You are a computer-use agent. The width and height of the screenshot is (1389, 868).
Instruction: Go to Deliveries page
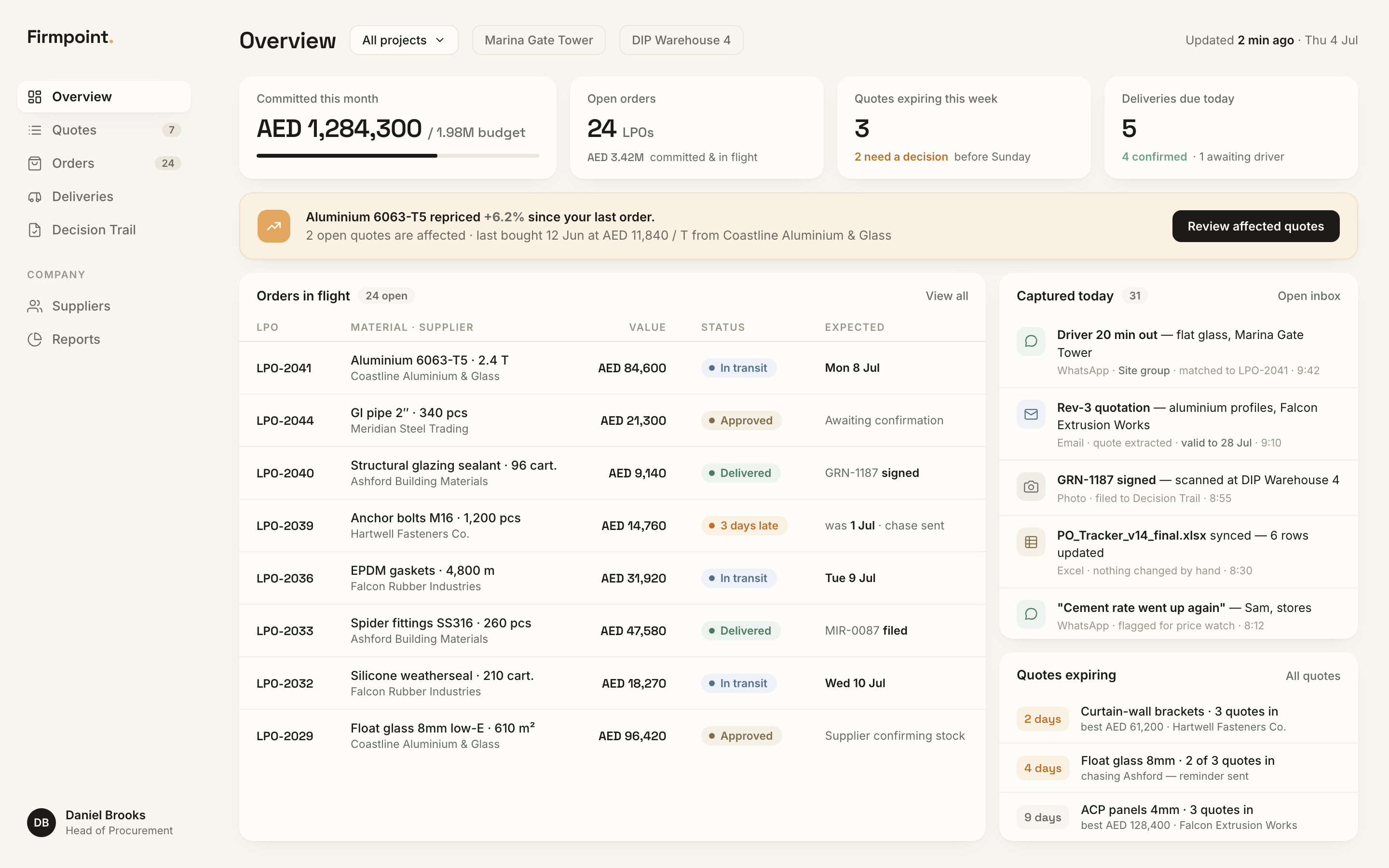pos(104,196)
